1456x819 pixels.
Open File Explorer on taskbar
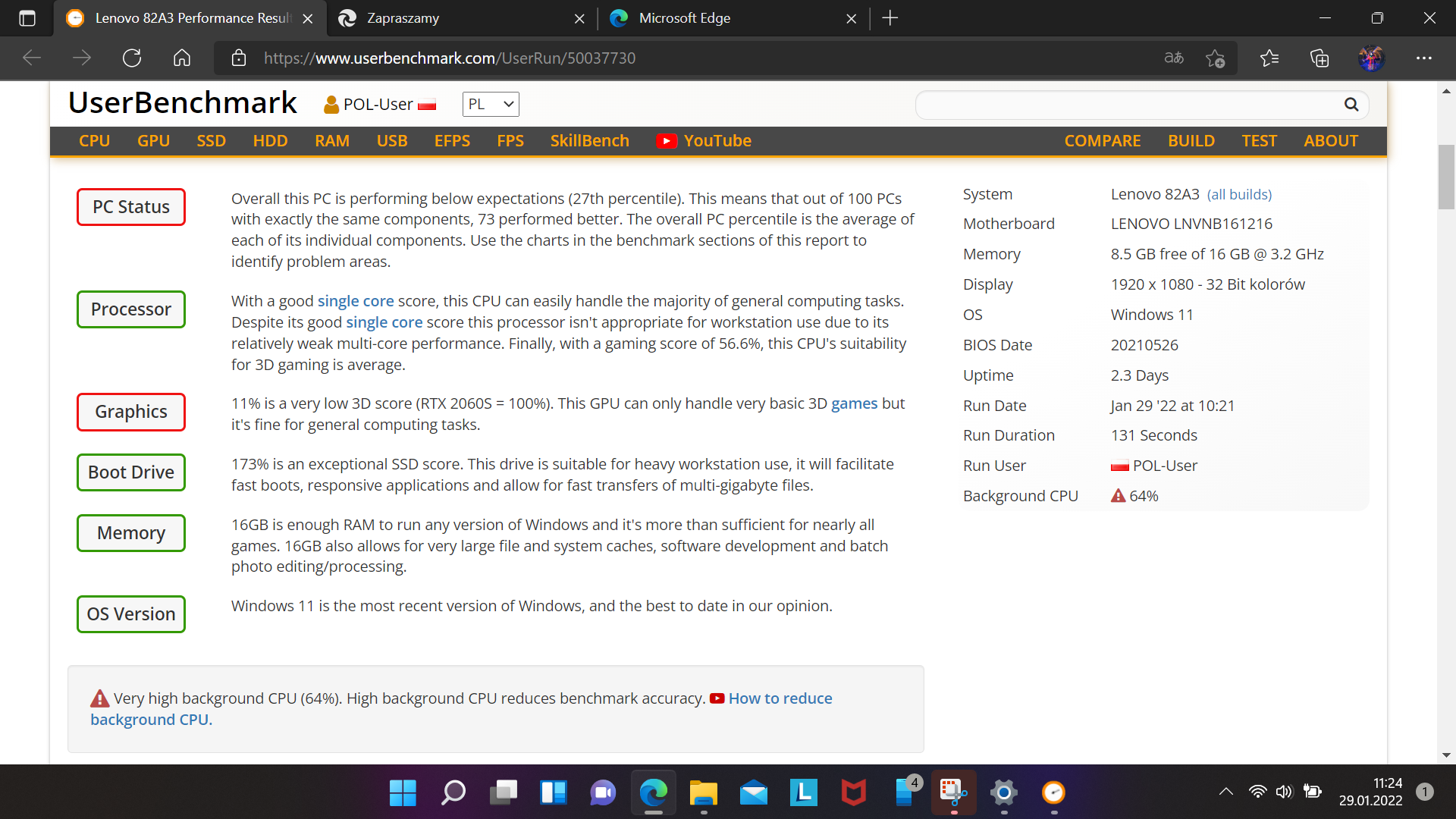click(703, 793)
